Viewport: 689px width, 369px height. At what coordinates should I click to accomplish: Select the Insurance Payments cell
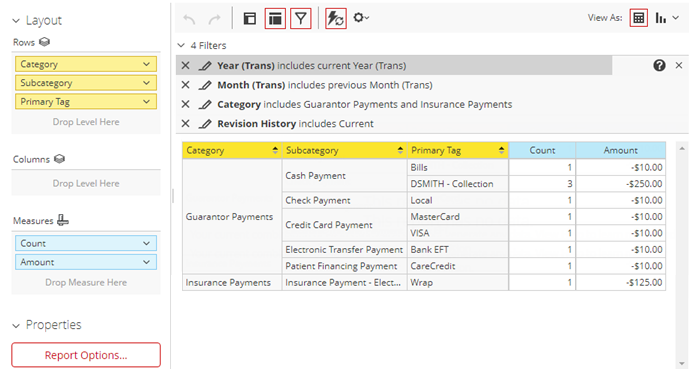(x=232, y=282)
